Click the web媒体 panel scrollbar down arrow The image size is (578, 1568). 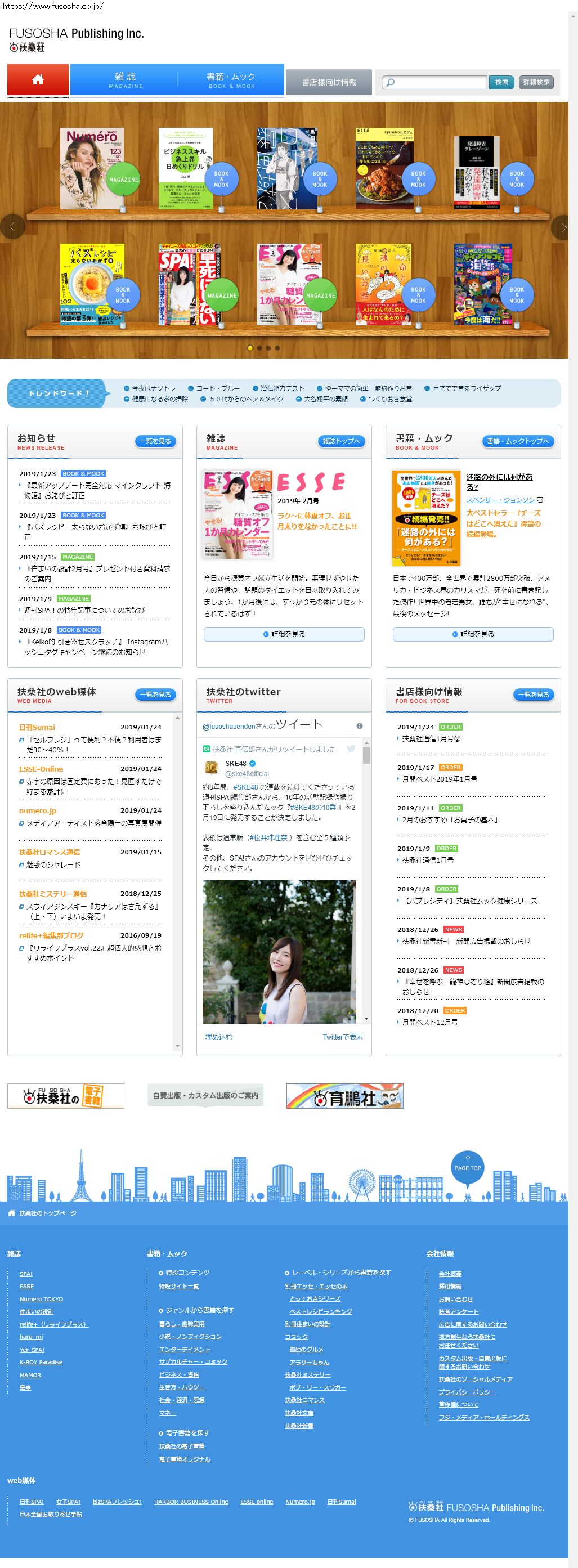tap(178, 1046)
